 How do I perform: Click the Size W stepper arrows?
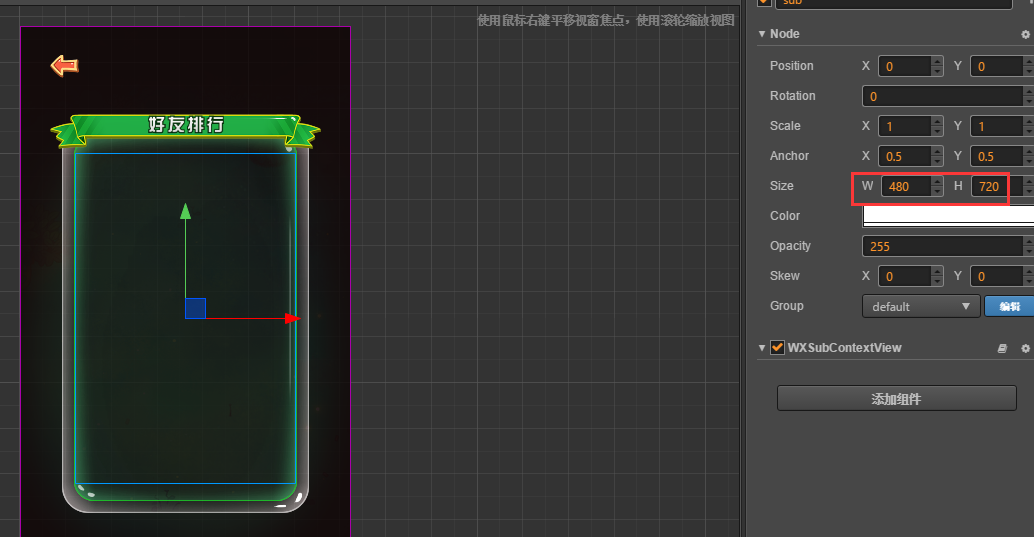tap(937, 187)
